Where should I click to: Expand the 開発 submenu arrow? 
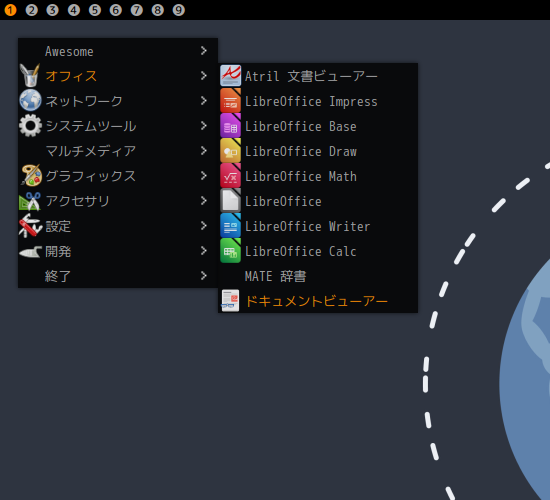pyautogui.click(x=203, y=251)
